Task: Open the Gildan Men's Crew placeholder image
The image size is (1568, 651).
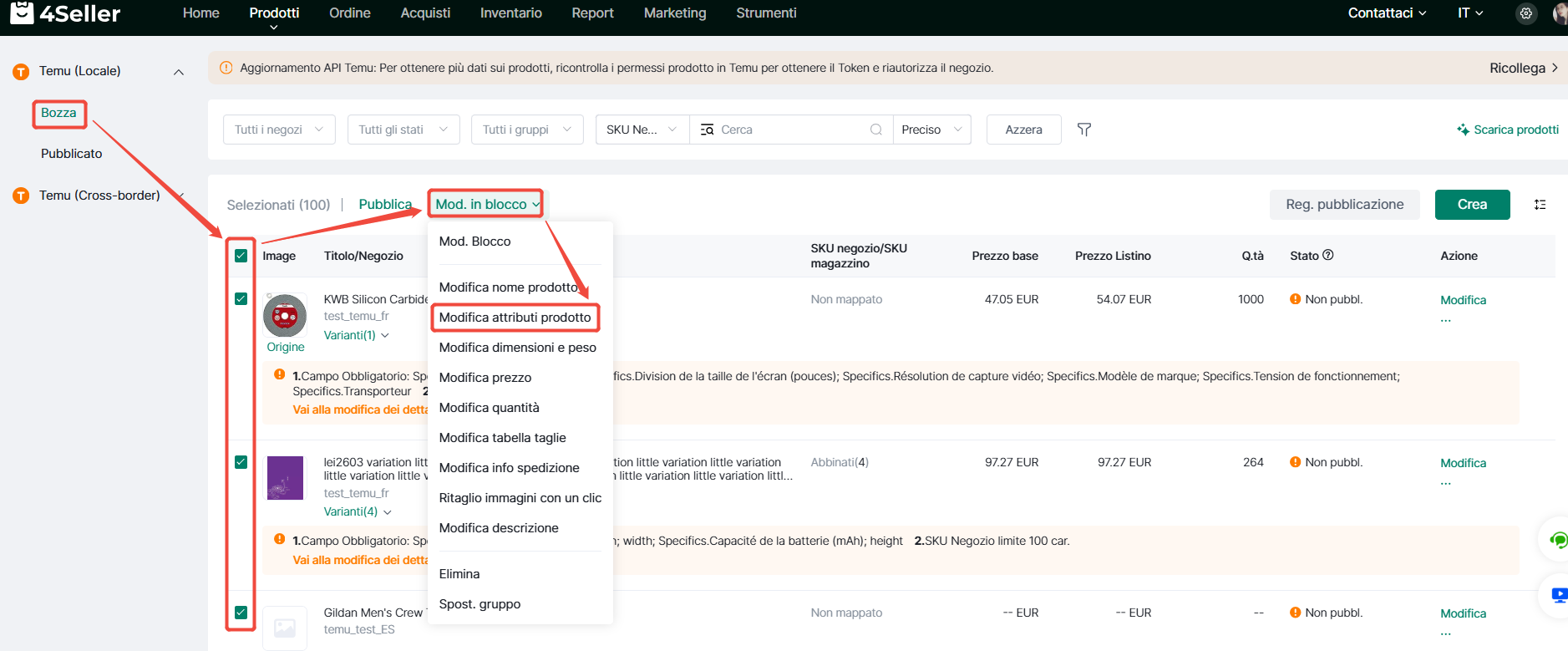Action: point(285,628)
